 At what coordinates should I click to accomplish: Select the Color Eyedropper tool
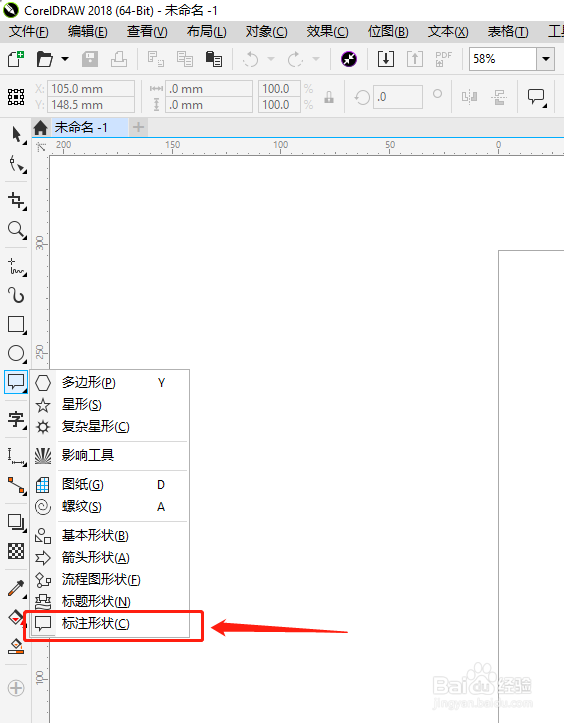(x=17, y=588)
